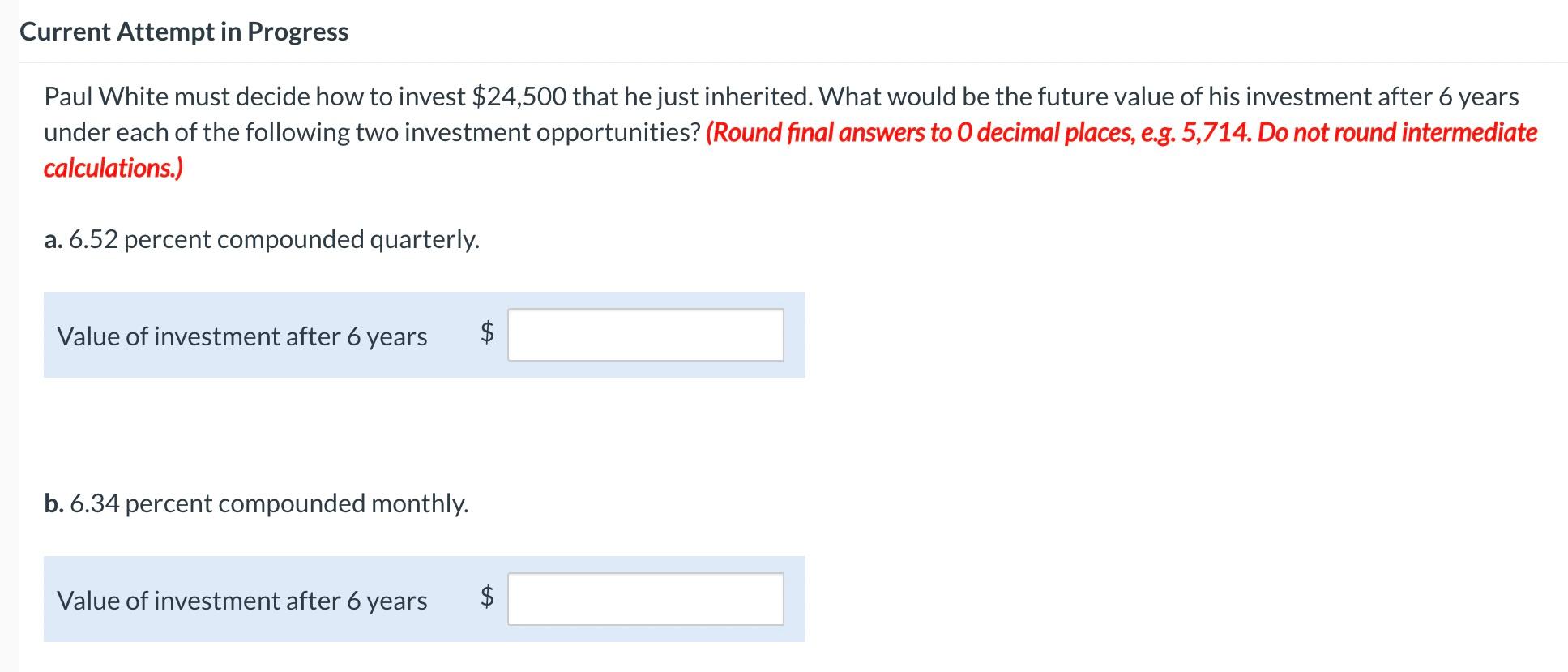Select the second Value of investment after 6 years label
The image size is (1568, 672).
pyautogui.click(x=241, y=601)
